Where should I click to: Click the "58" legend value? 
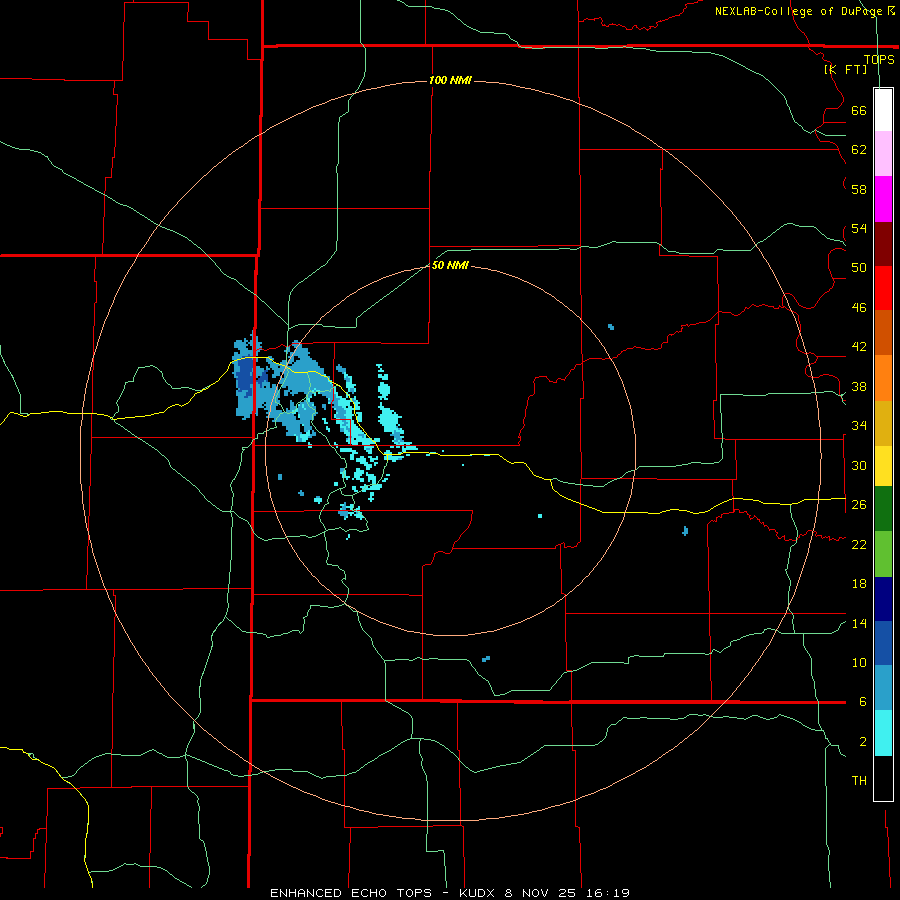[859, 189]
